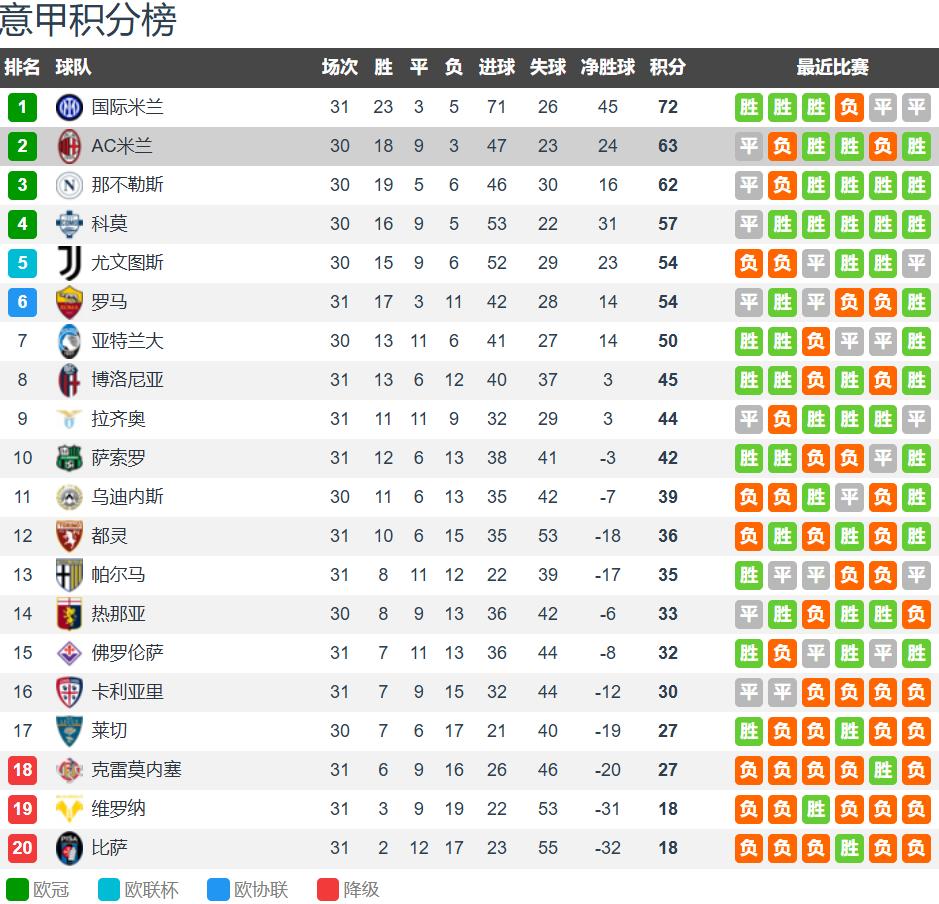Open the 克雷莫内塞 team link
The height and width of the screenshot is (904, 939).
pyautogui.click(x=137, y=770)
